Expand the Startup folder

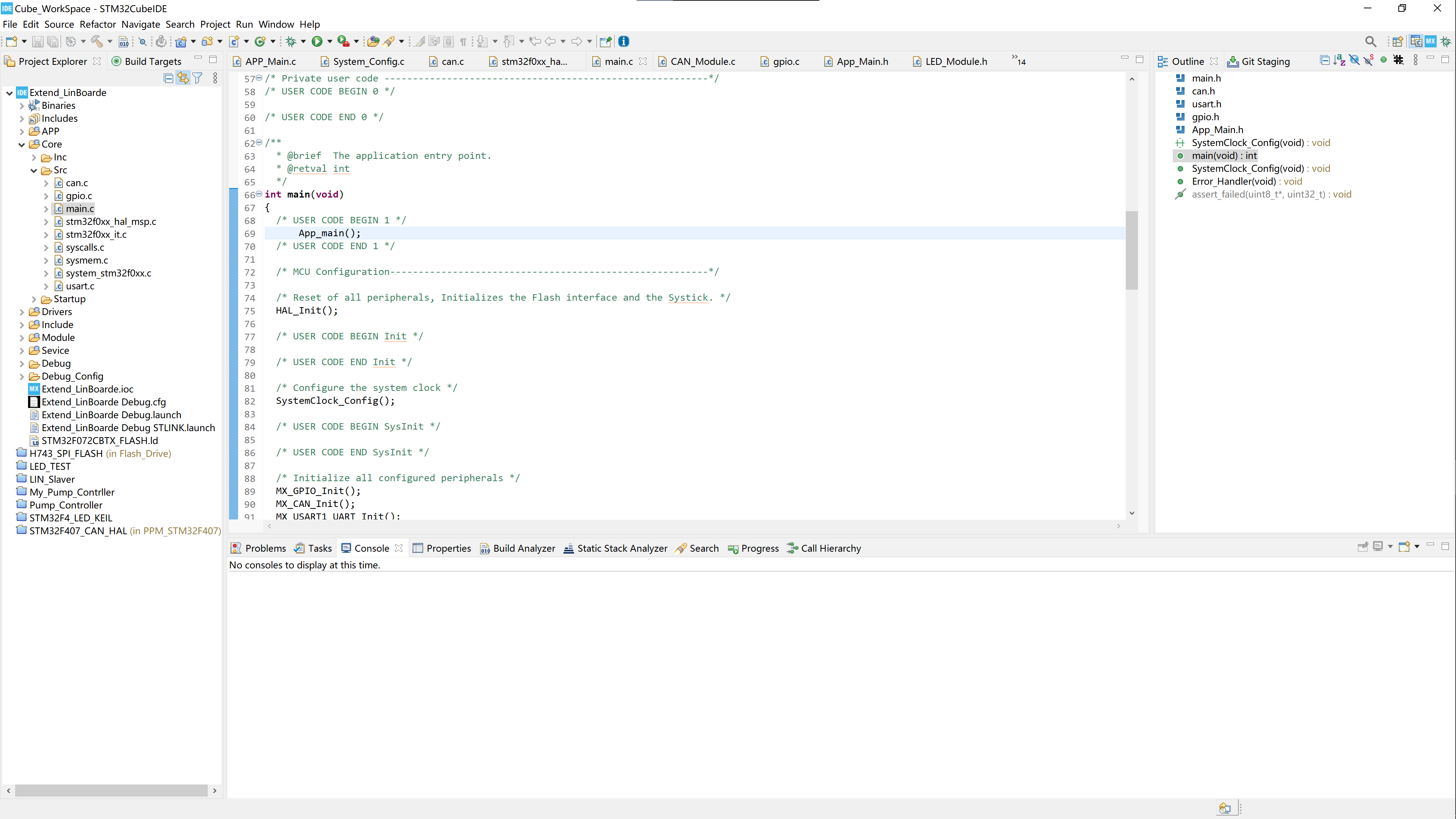[x=33, y=299]
